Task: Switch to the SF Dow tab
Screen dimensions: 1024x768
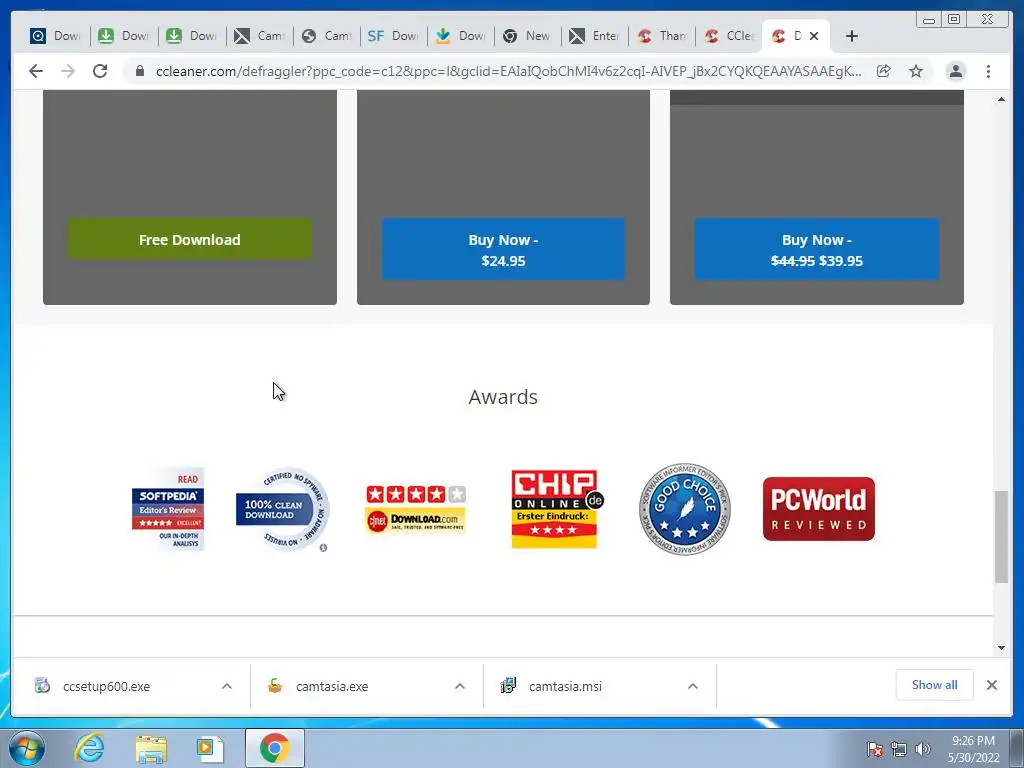Action: pyautogui.click(x=394, y=36)
